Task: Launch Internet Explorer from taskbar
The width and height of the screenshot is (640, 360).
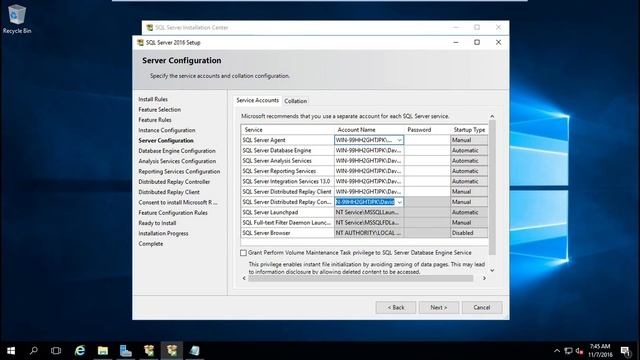Action: (80, 351)
